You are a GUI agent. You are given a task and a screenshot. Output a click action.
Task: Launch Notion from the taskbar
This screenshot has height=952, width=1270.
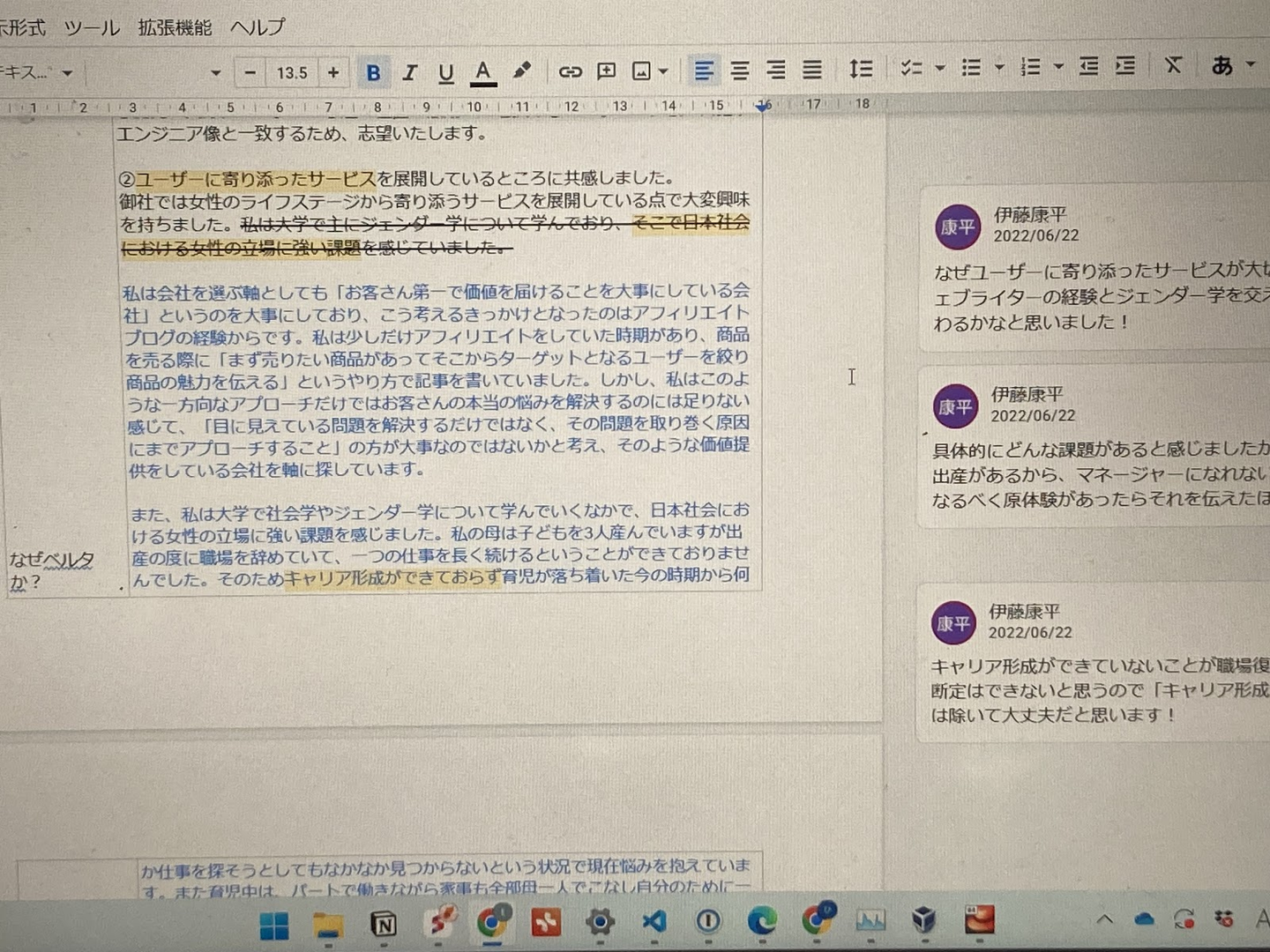384,925
